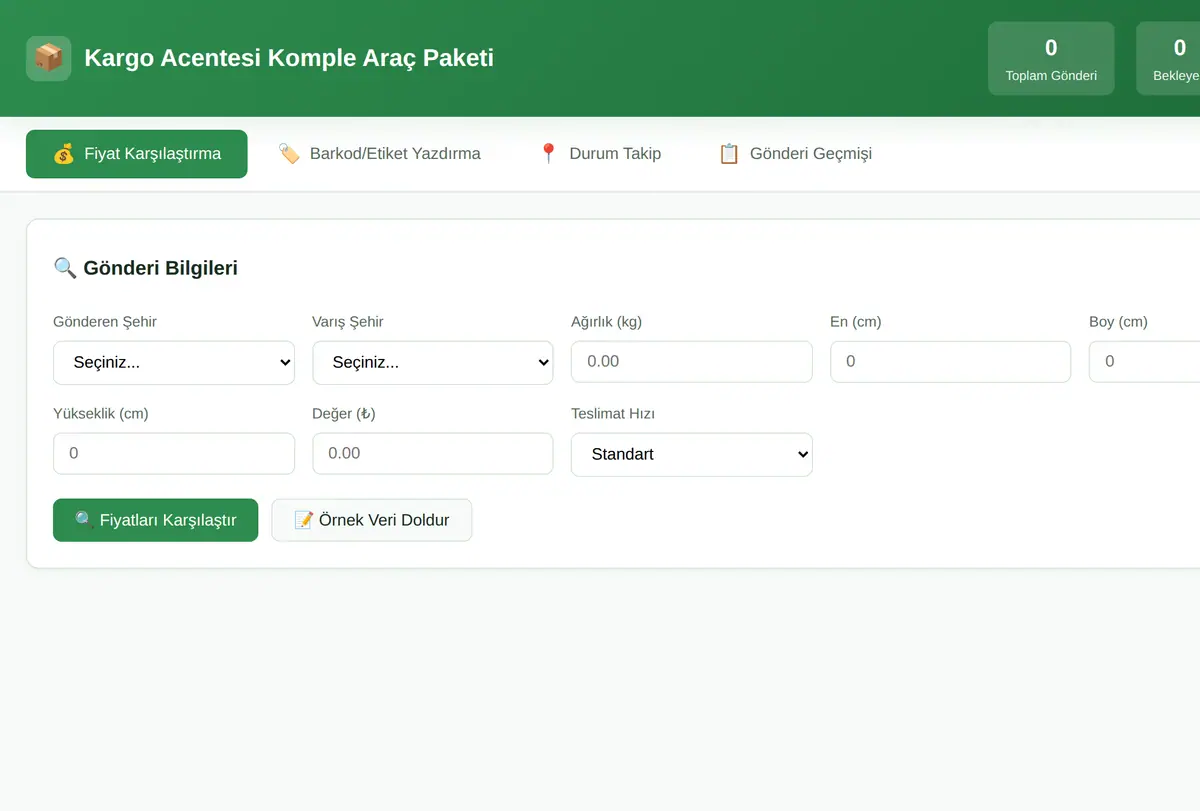This screenshot has width=1200, height=811.
Task: Click the Ağırlık (kg) label text
Action: (606, 322)
